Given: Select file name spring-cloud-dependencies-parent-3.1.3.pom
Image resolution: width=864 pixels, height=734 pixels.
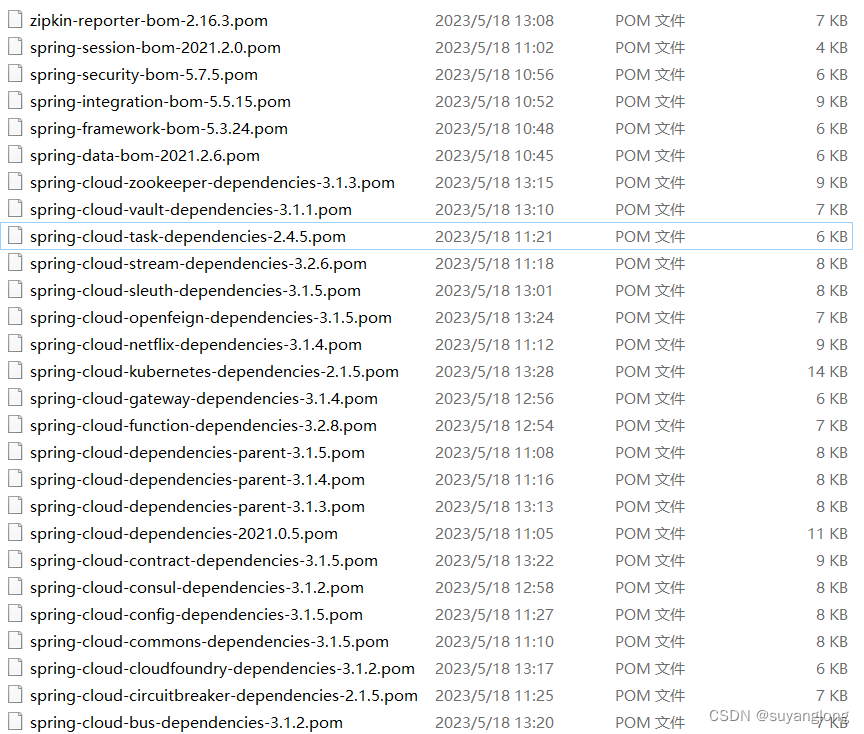Looking at the screenshot, I should click(x=197, y=507).
